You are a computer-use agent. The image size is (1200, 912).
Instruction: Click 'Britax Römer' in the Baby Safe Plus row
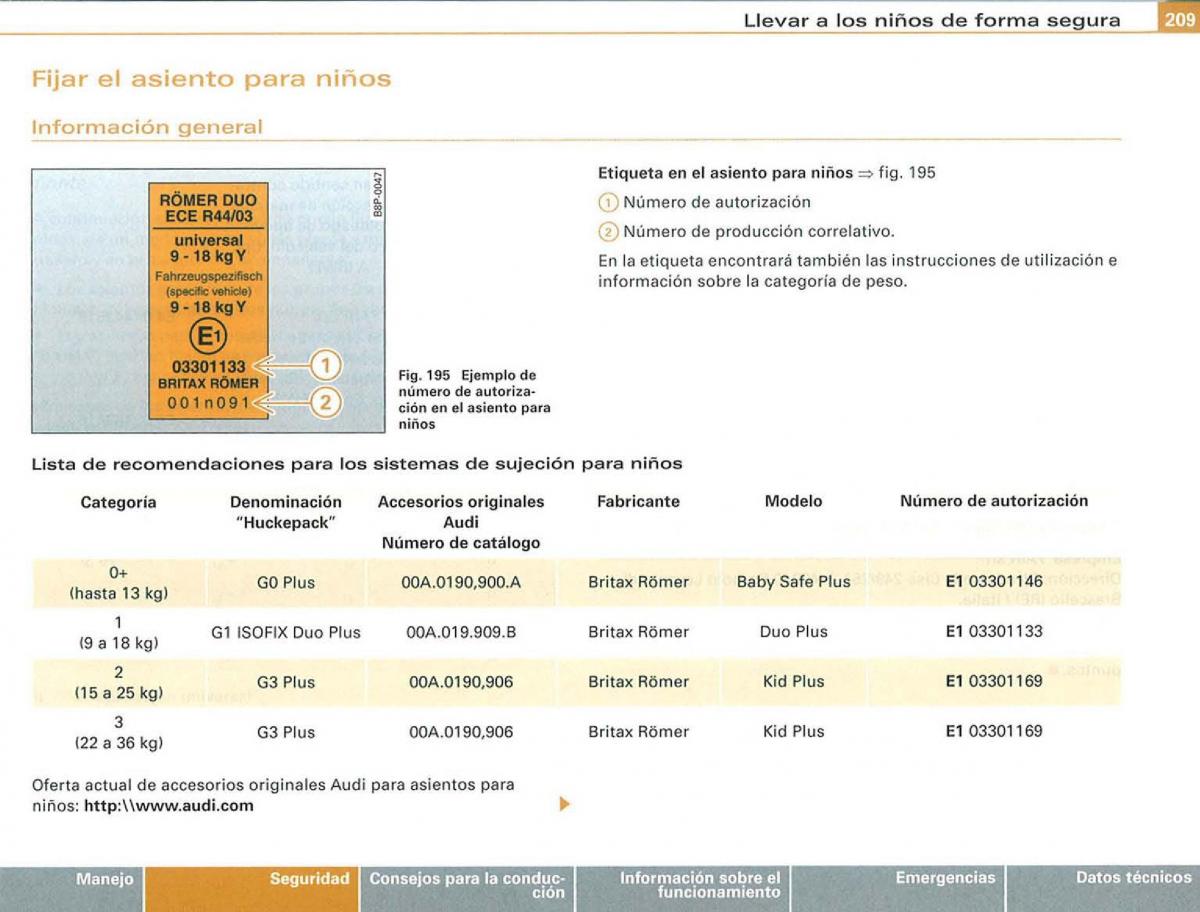(638, 582)
